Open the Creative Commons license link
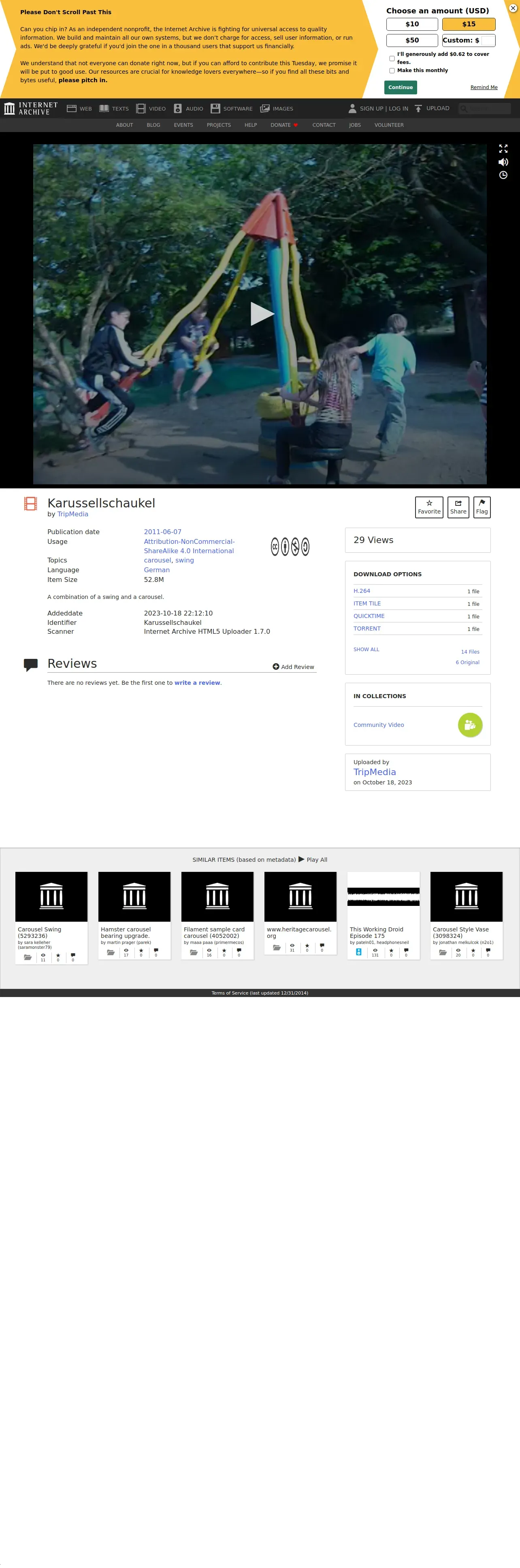 tap(190, 546)
